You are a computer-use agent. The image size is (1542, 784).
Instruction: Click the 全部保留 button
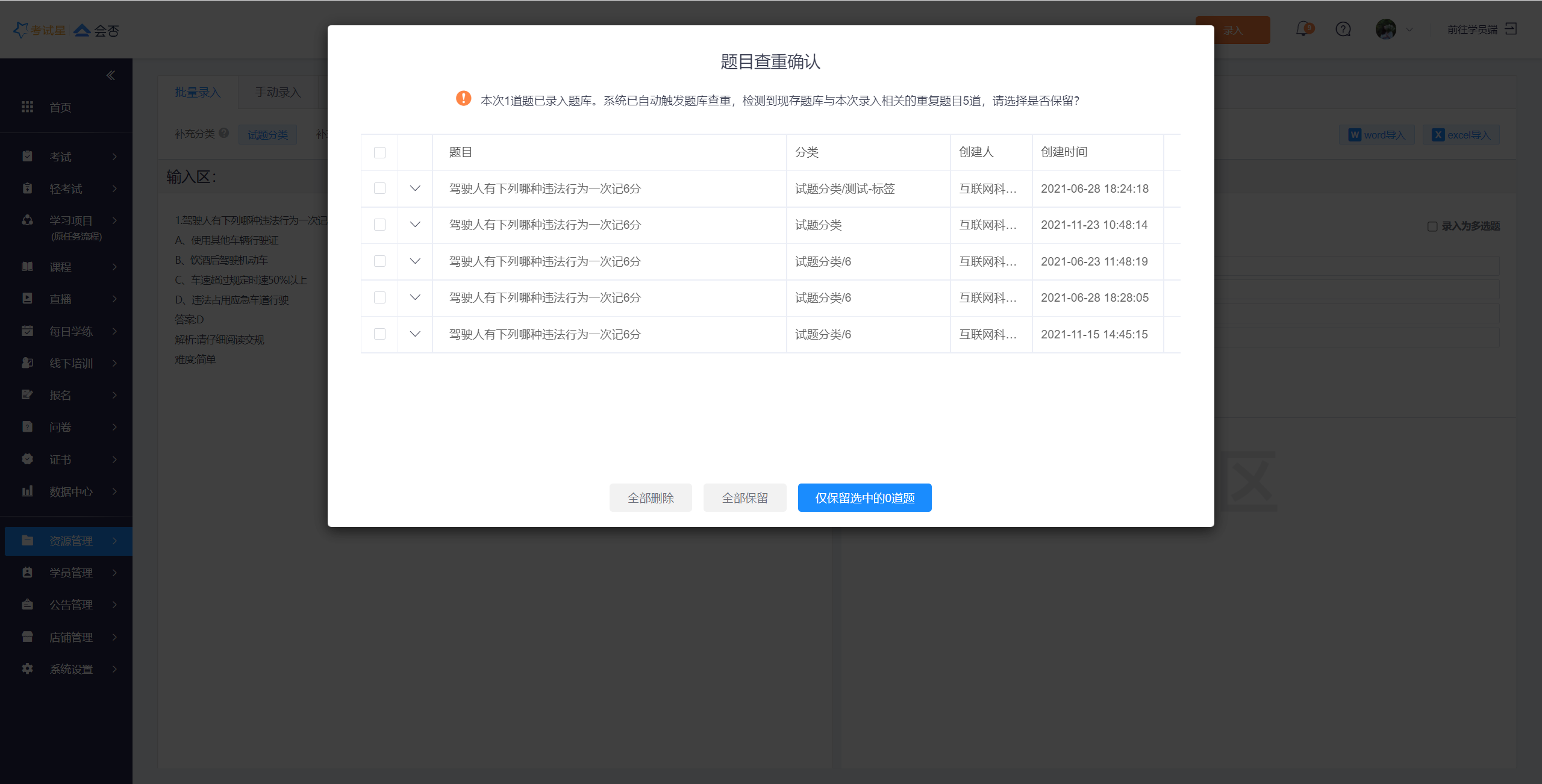pyautogui.click(x=744, y=498)
